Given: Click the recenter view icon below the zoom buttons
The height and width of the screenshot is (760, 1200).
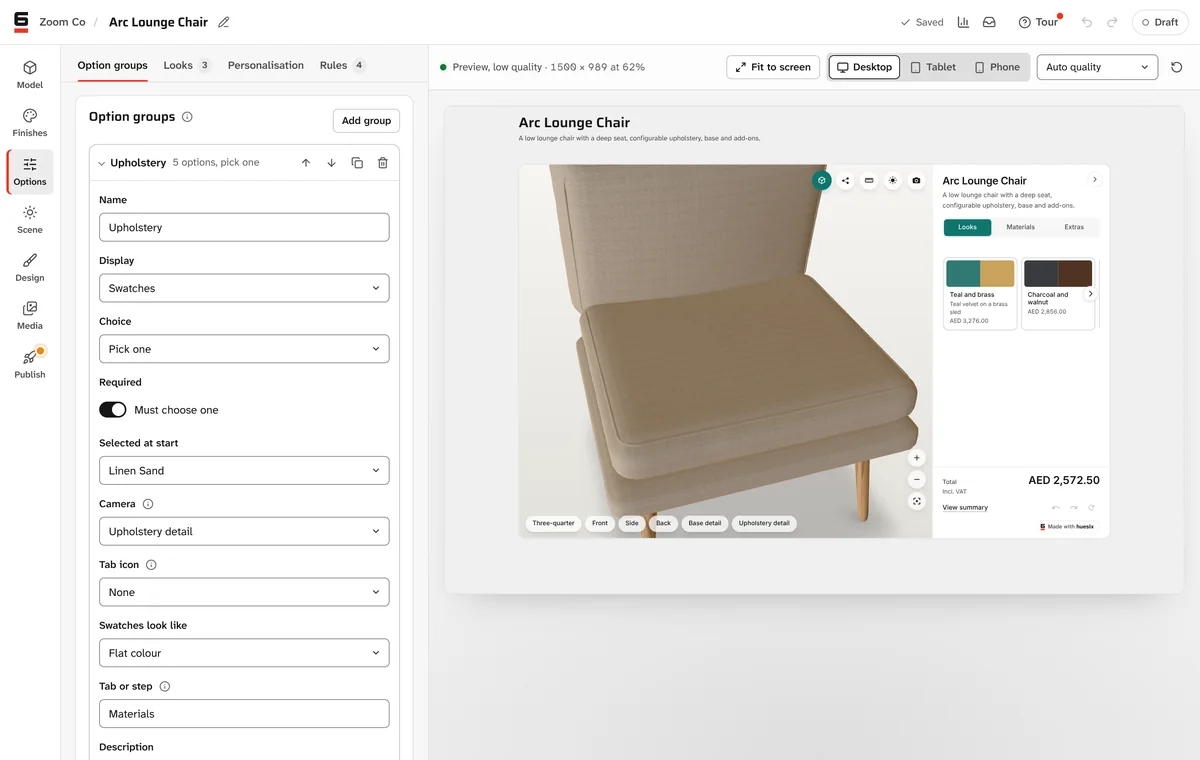Looking at the screenshot, I should coord(917,502).
